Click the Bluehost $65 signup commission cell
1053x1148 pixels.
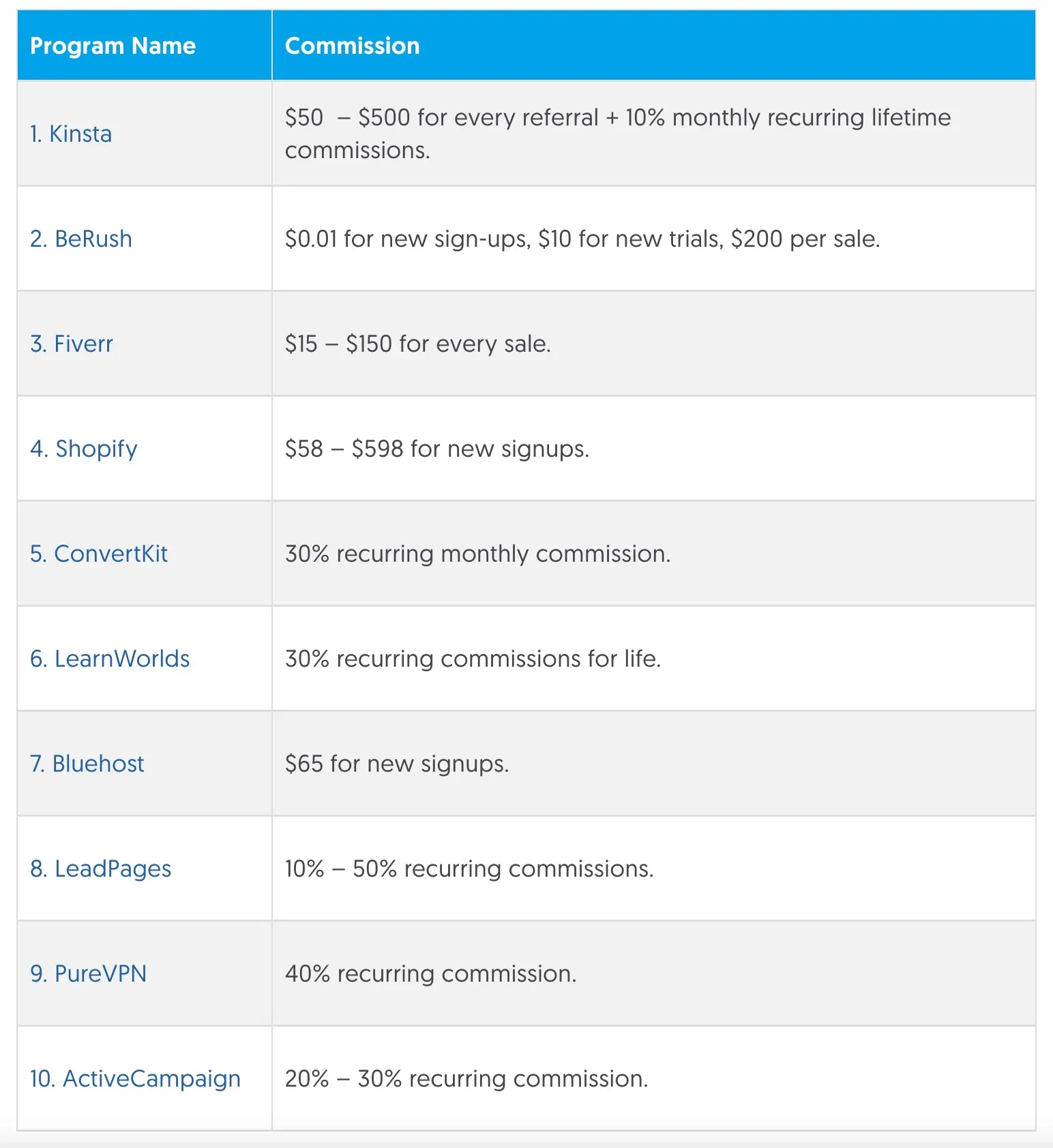[397, 764]
